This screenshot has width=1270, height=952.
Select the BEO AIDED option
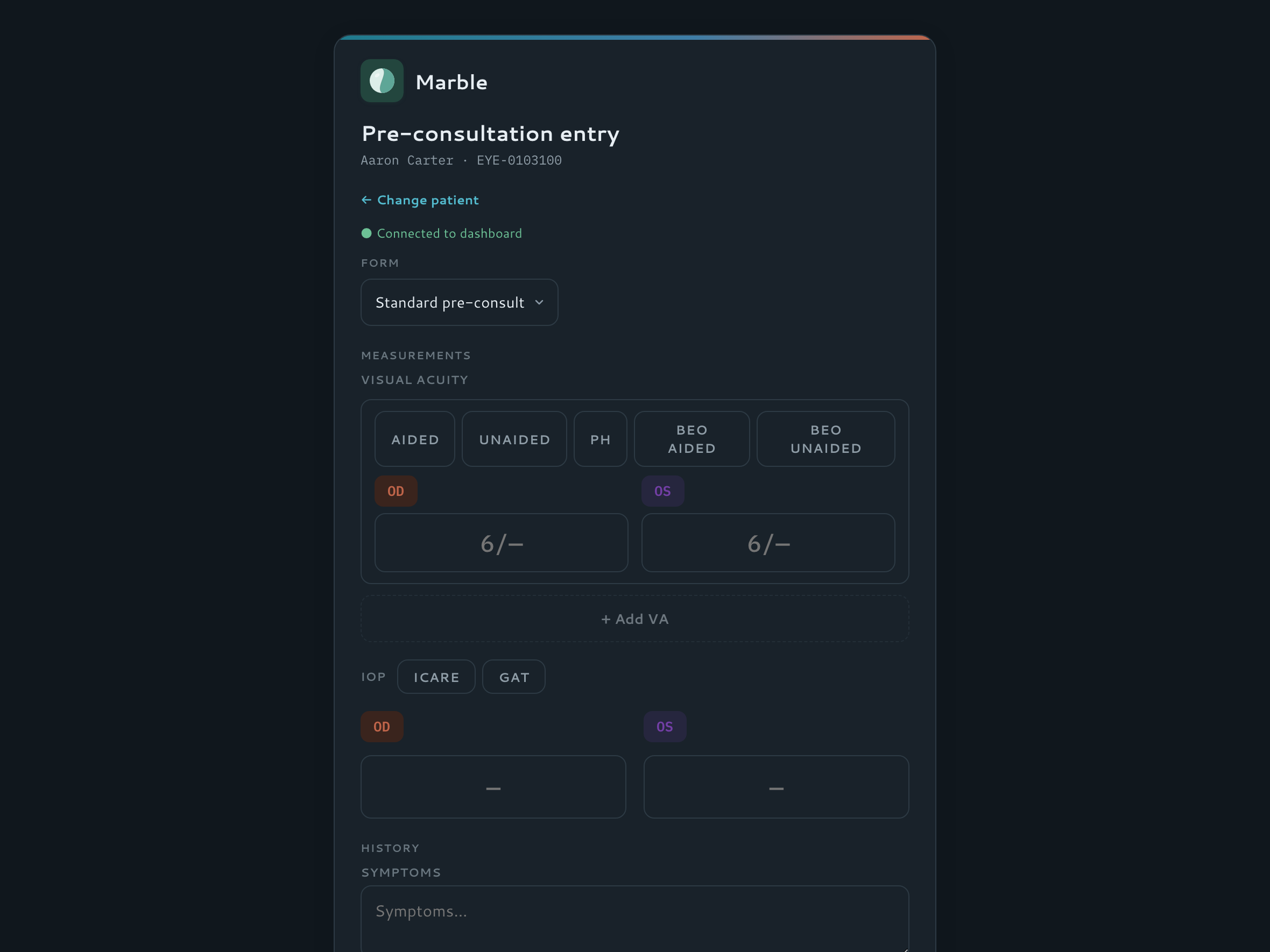point(692,439)
